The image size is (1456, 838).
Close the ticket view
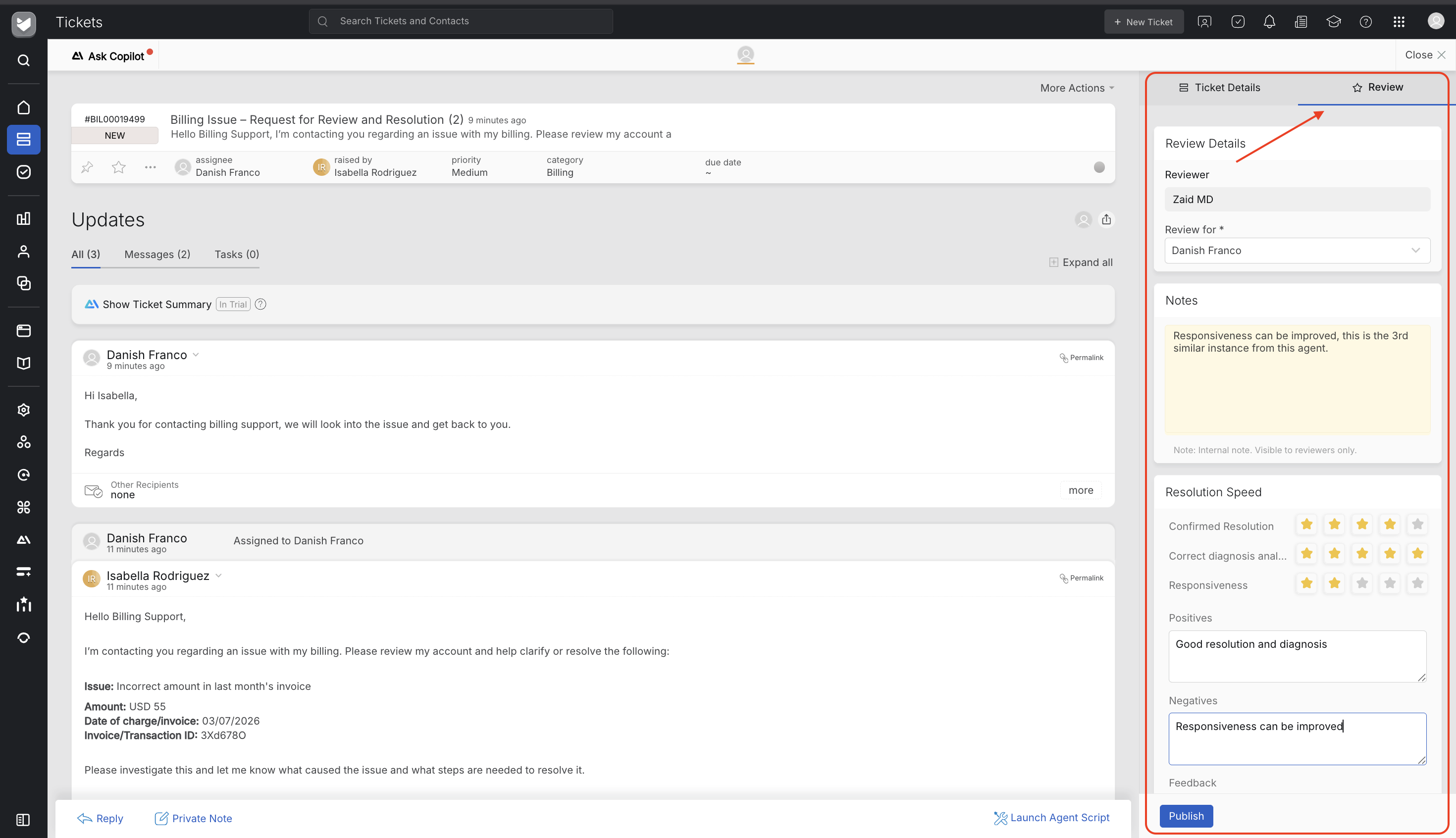coord(1425,54)
